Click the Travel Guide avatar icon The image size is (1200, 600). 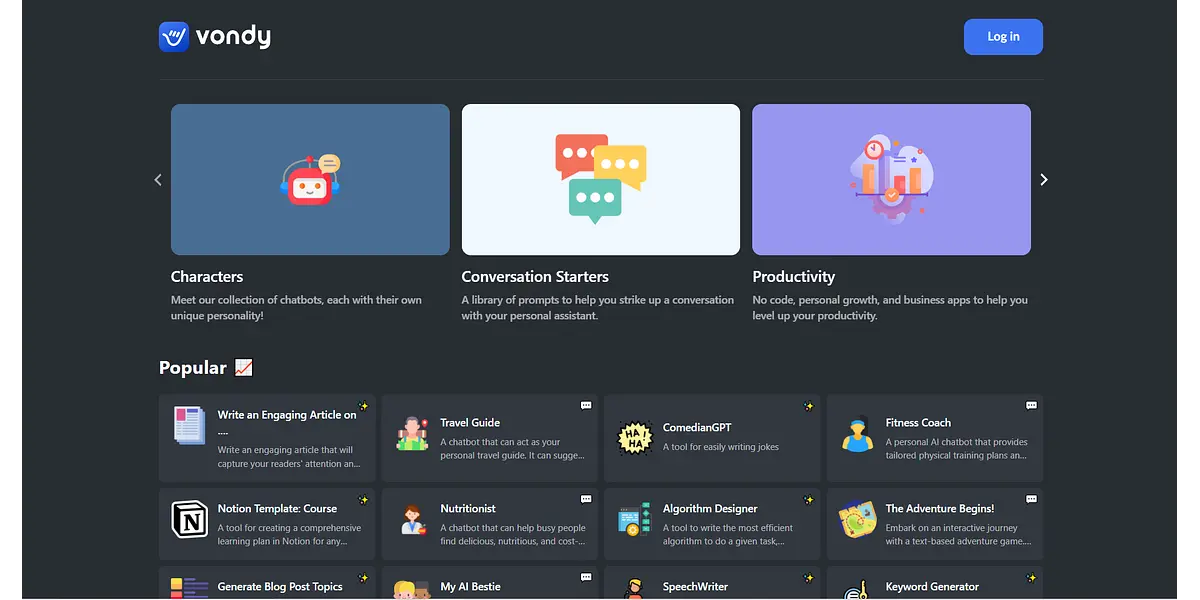click(x=412, y=435)
